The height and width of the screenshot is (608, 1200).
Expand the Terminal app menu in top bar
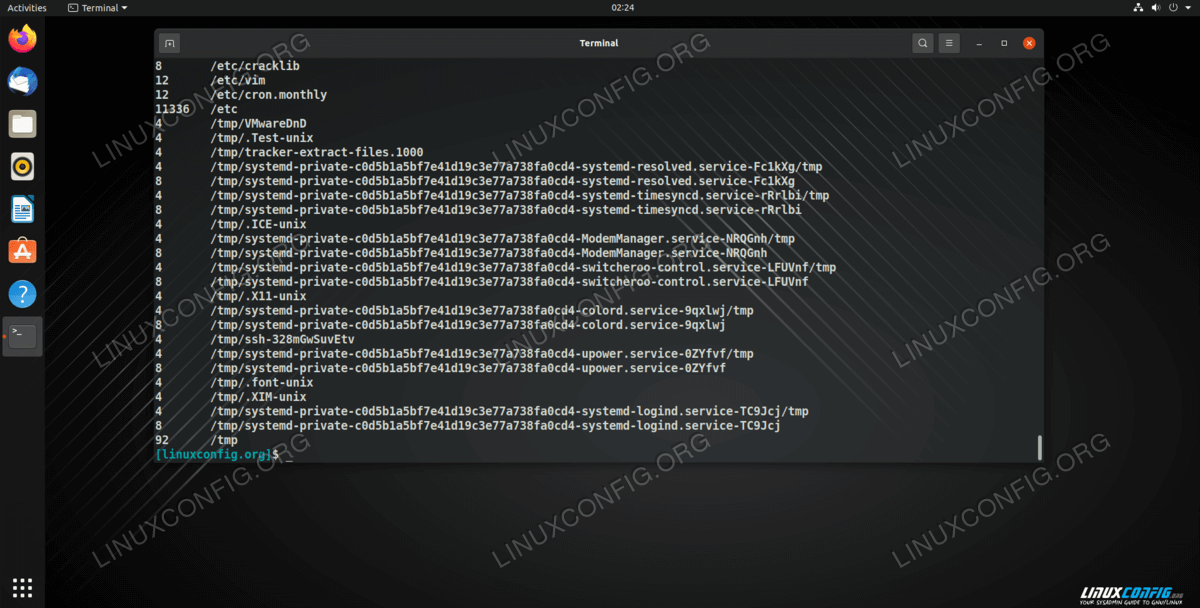tap(98, 7)
